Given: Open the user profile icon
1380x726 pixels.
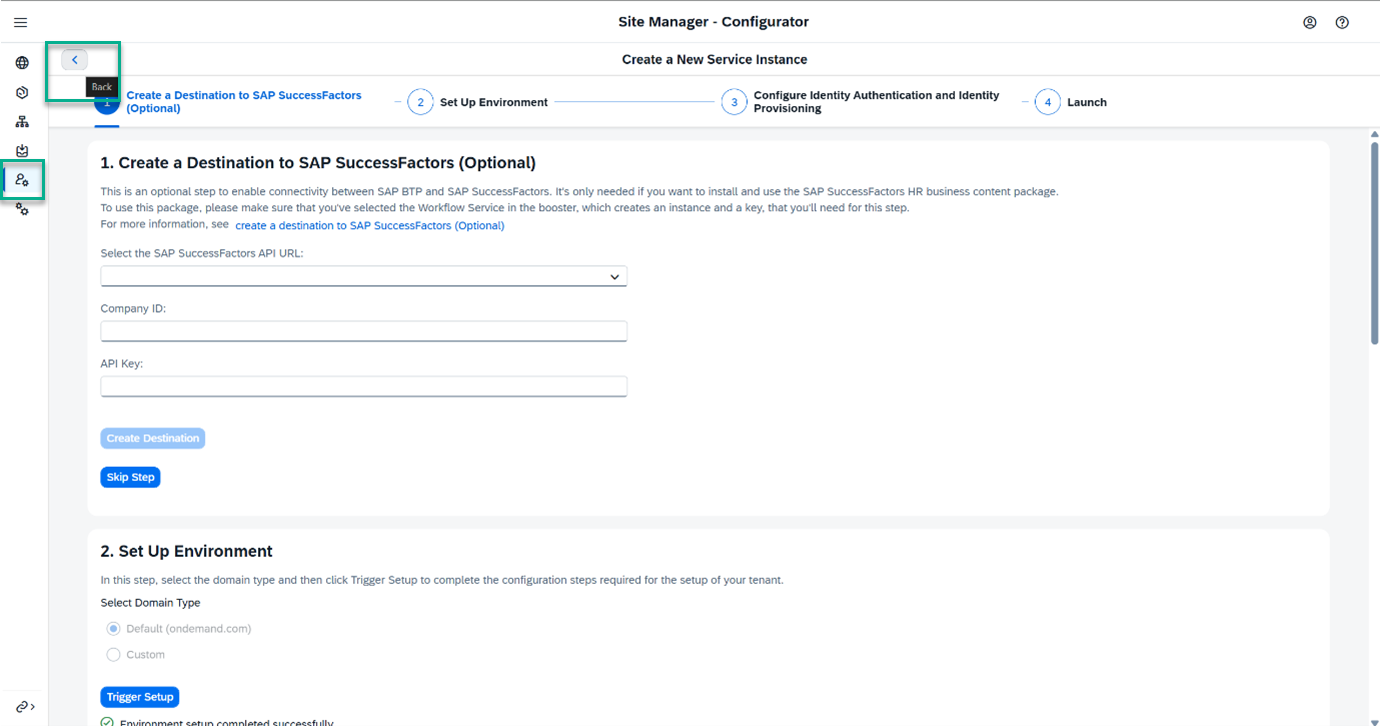Looking at the screenshot, I should 1309,22.
